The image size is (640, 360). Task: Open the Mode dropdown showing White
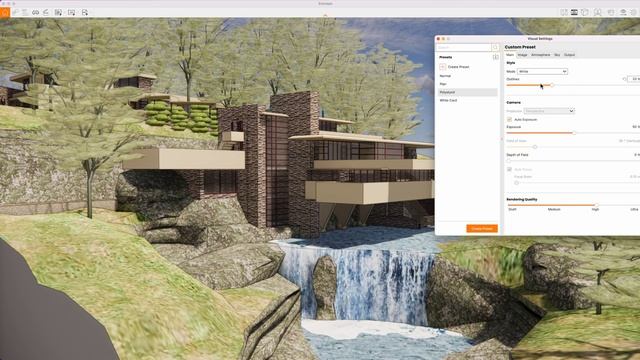pyautogui.click(x=542, y=71)
